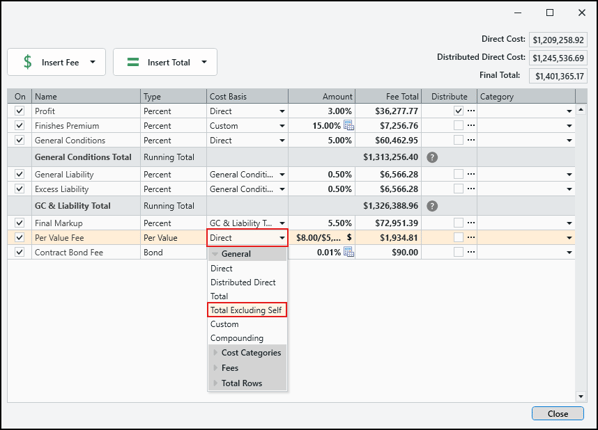Click the Final Total value field
The image size is (598, 430).
[558, 76]
